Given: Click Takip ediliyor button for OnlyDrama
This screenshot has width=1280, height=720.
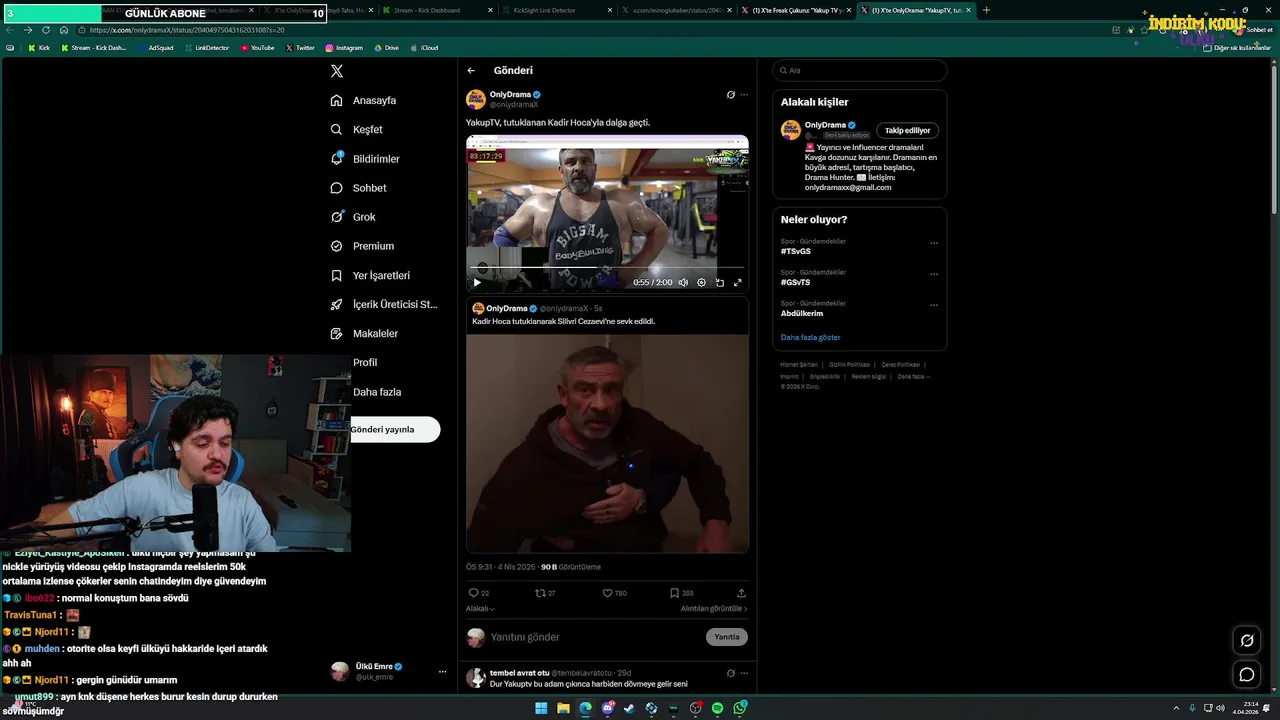Looking at the screenshot, I should (907, 130).
